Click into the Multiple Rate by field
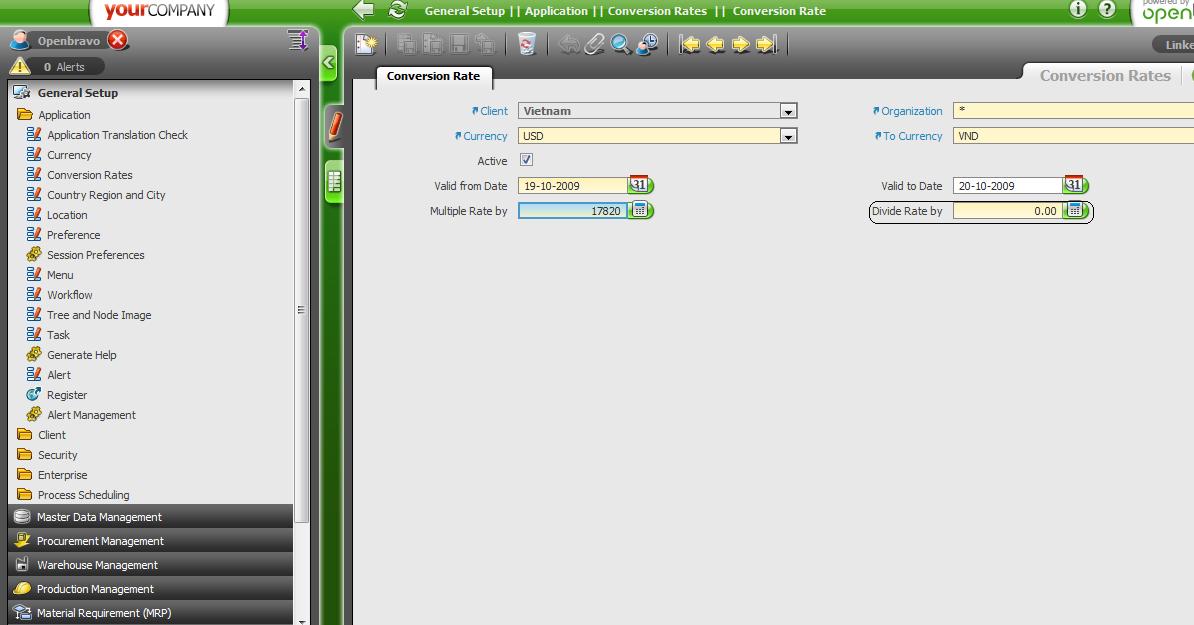 pyautogui.click(x=572, y=211)
